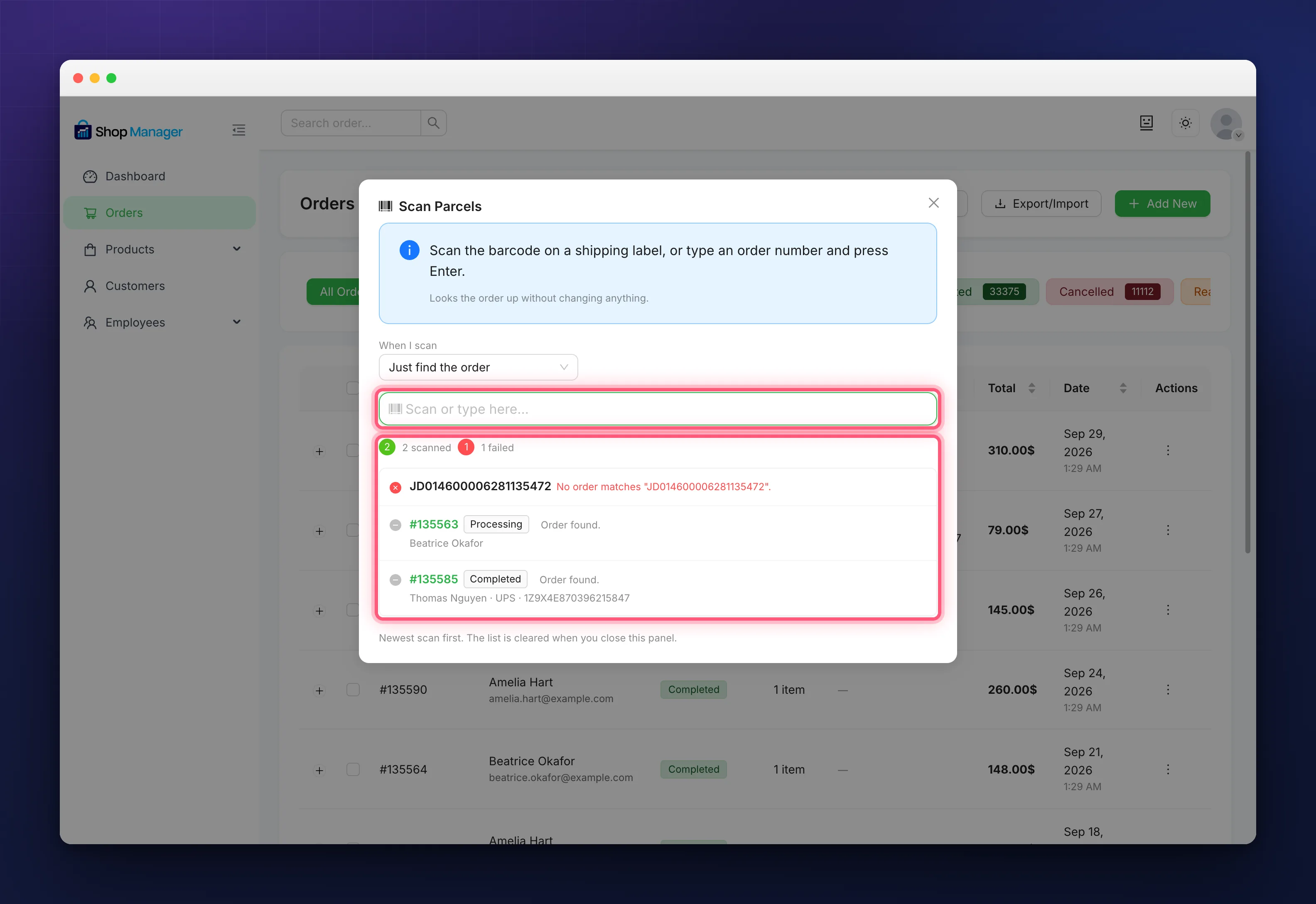Open the "Just find the order" dropdown
Viewport: 1316px width, 904px height.
(x=478, y=367)
